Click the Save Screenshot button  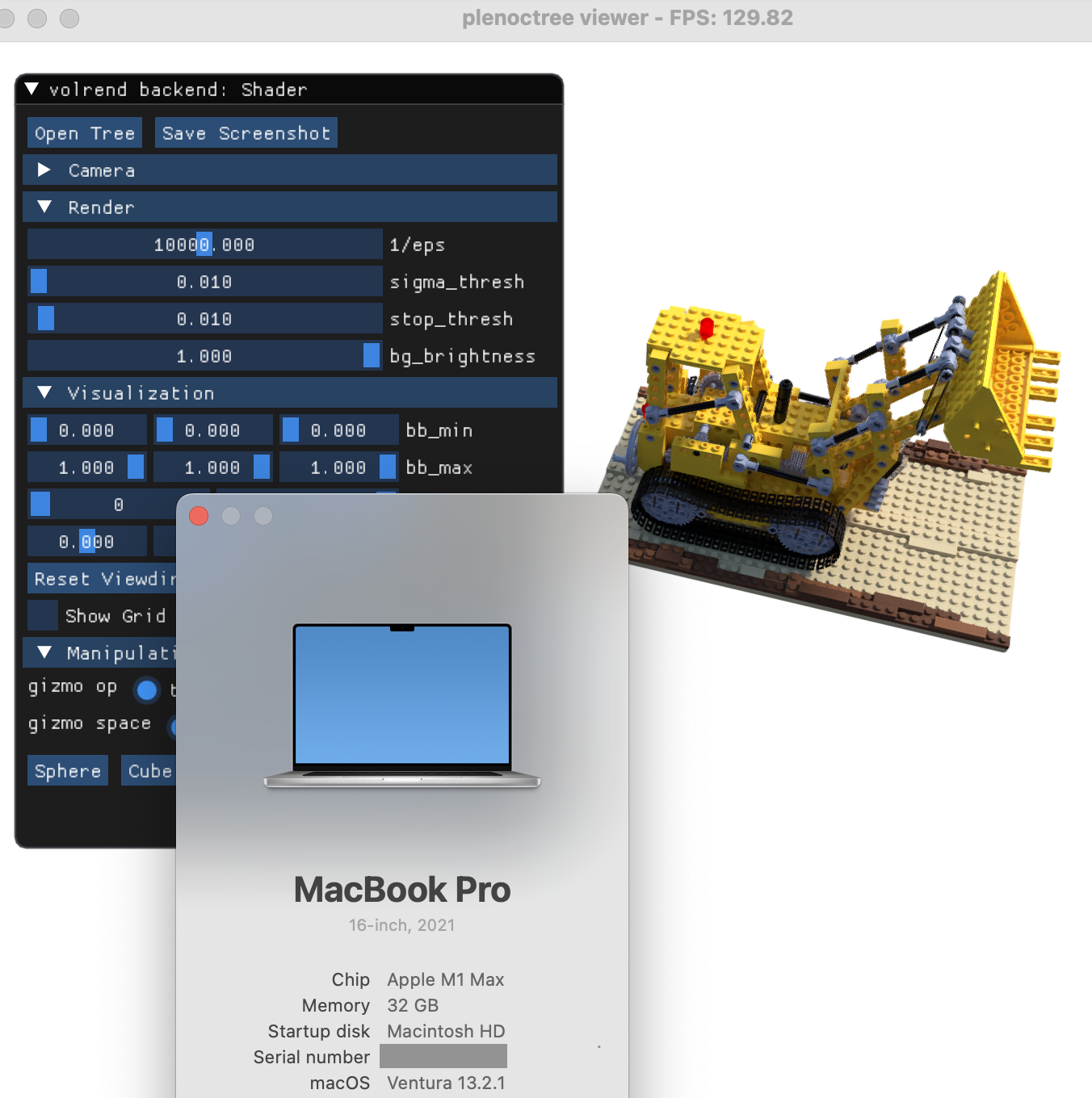(x=246, y=133)
